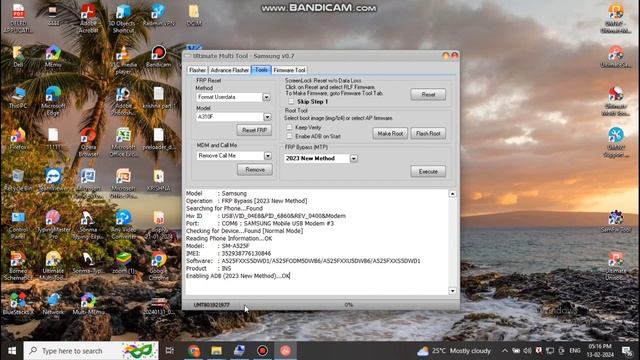The width and height of the screenshot is (640, 360).
Task: Show hidden system tray icons
Action: point(505,351)
